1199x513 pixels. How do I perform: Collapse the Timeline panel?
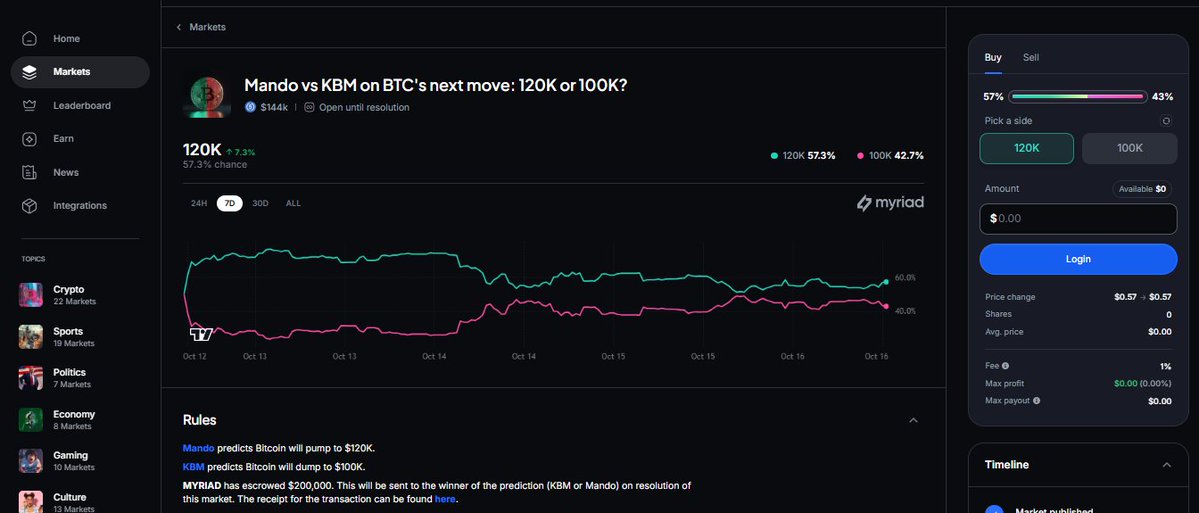tap(1166, 465)
